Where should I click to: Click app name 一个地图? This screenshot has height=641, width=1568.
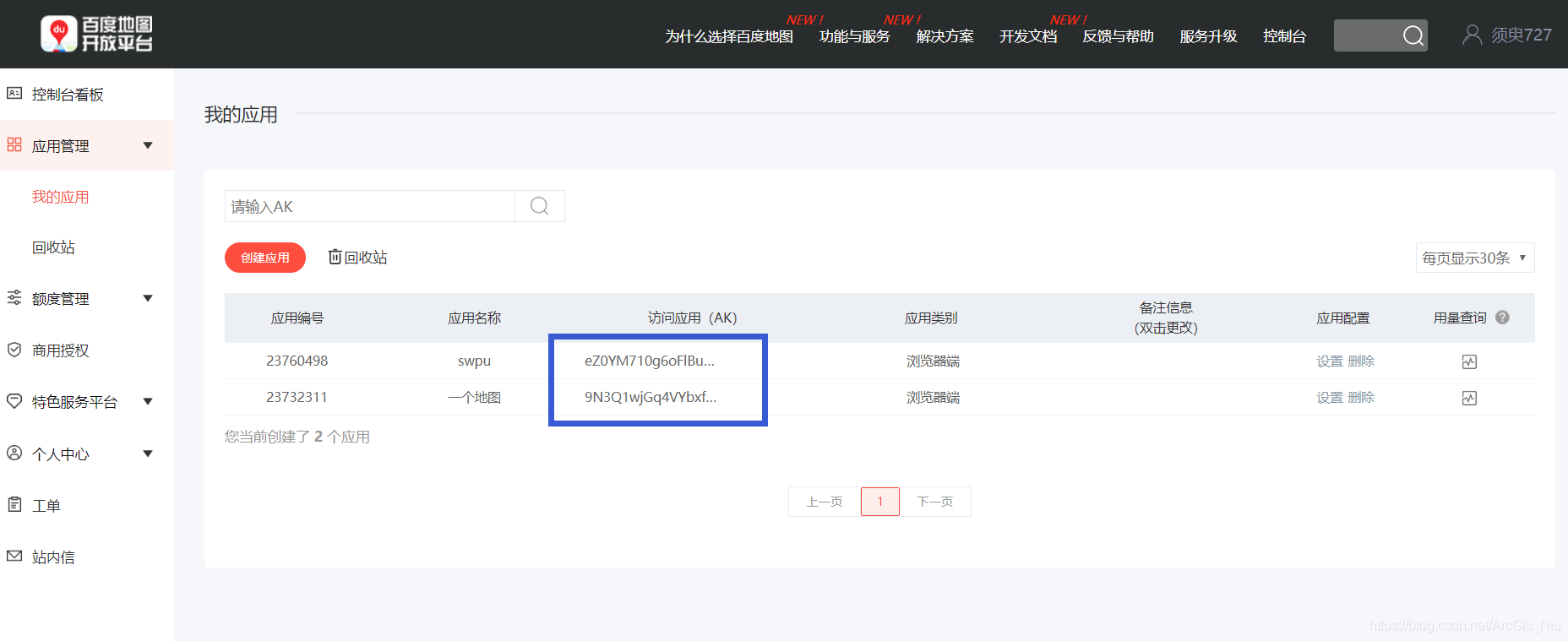pyautogui.click(x=474, y=397)
